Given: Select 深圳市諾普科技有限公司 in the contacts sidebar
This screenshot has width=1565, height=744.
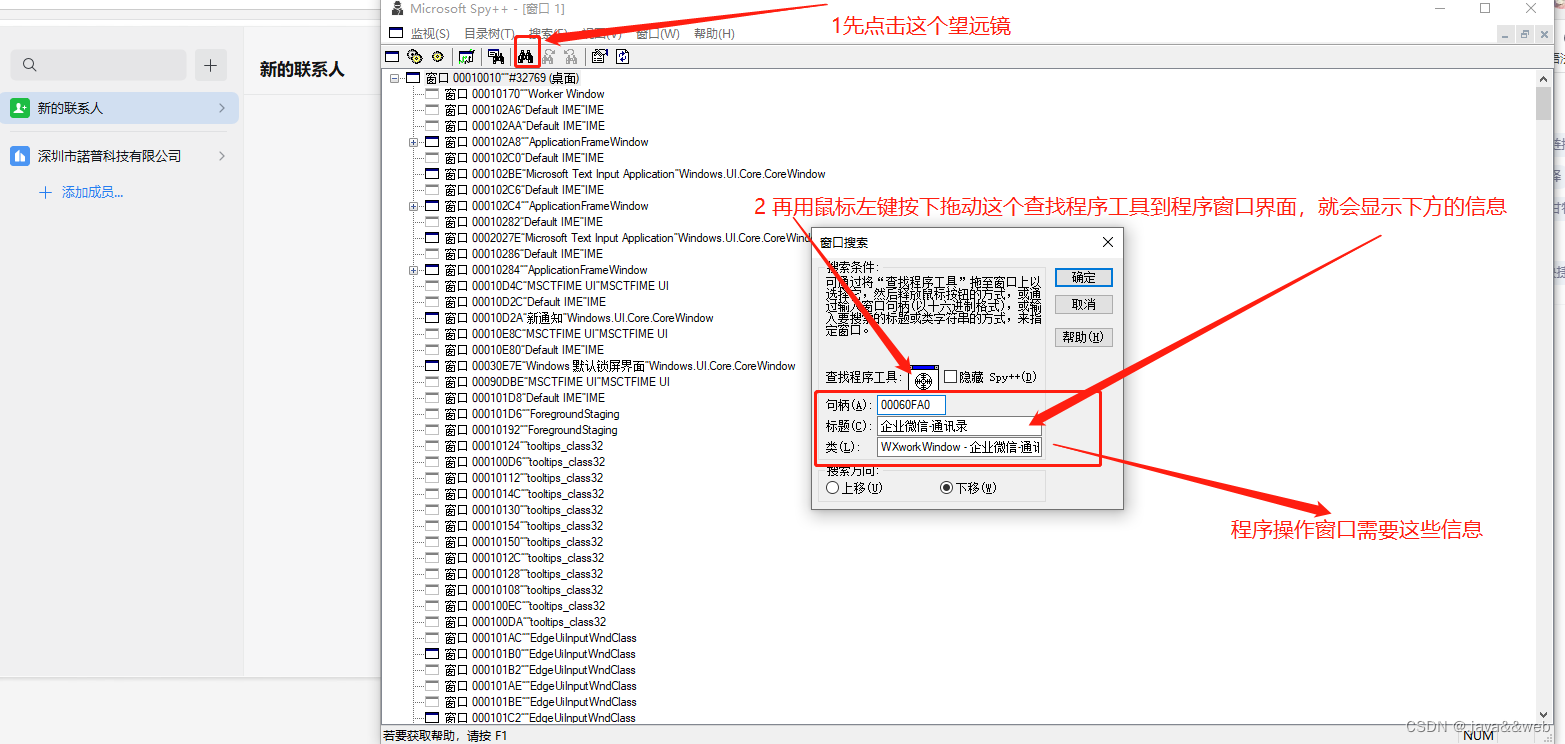Looking at the screenshot, I should (x=120, y=156).
